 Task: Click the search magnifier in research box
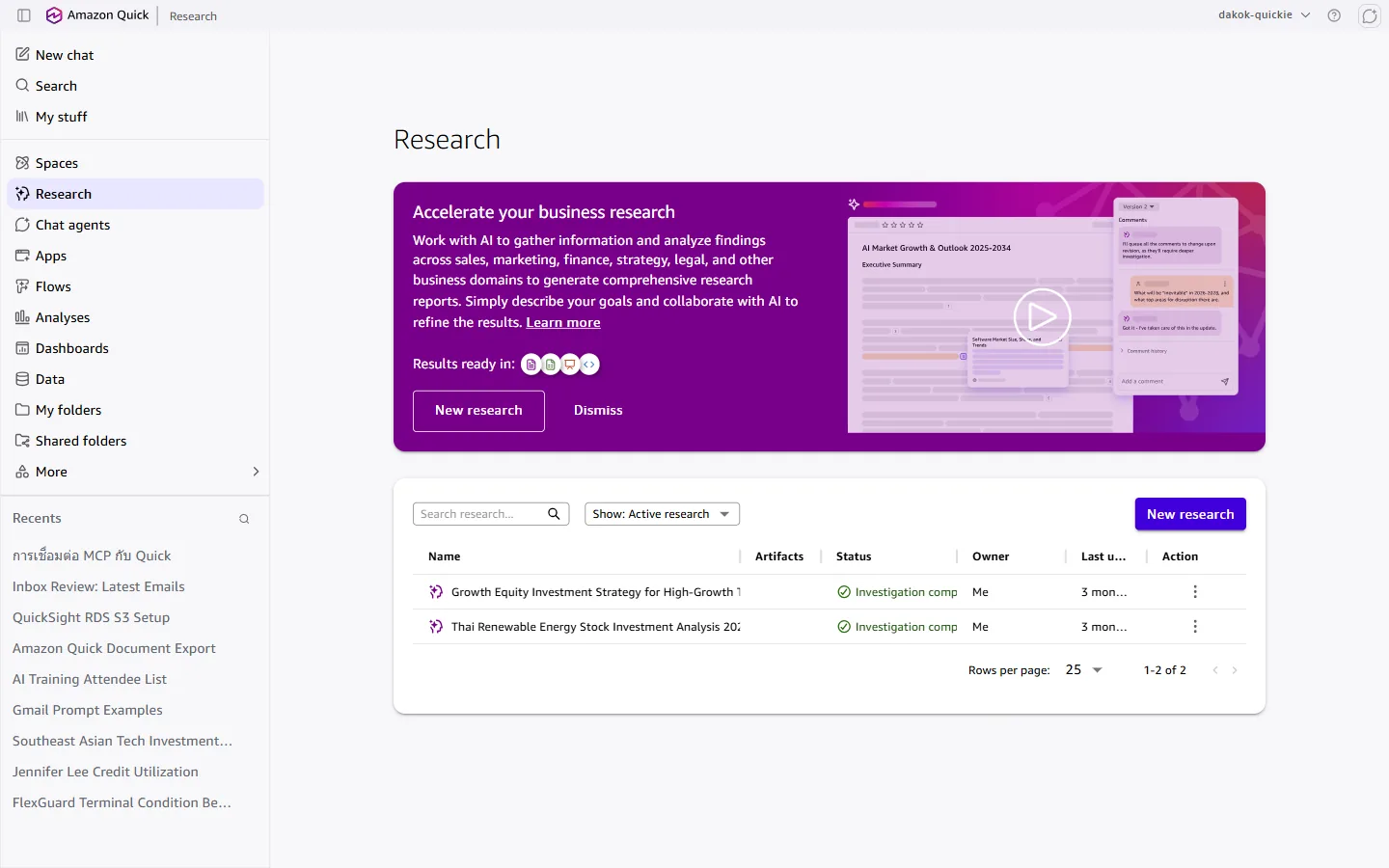click(x=554, y=514)
